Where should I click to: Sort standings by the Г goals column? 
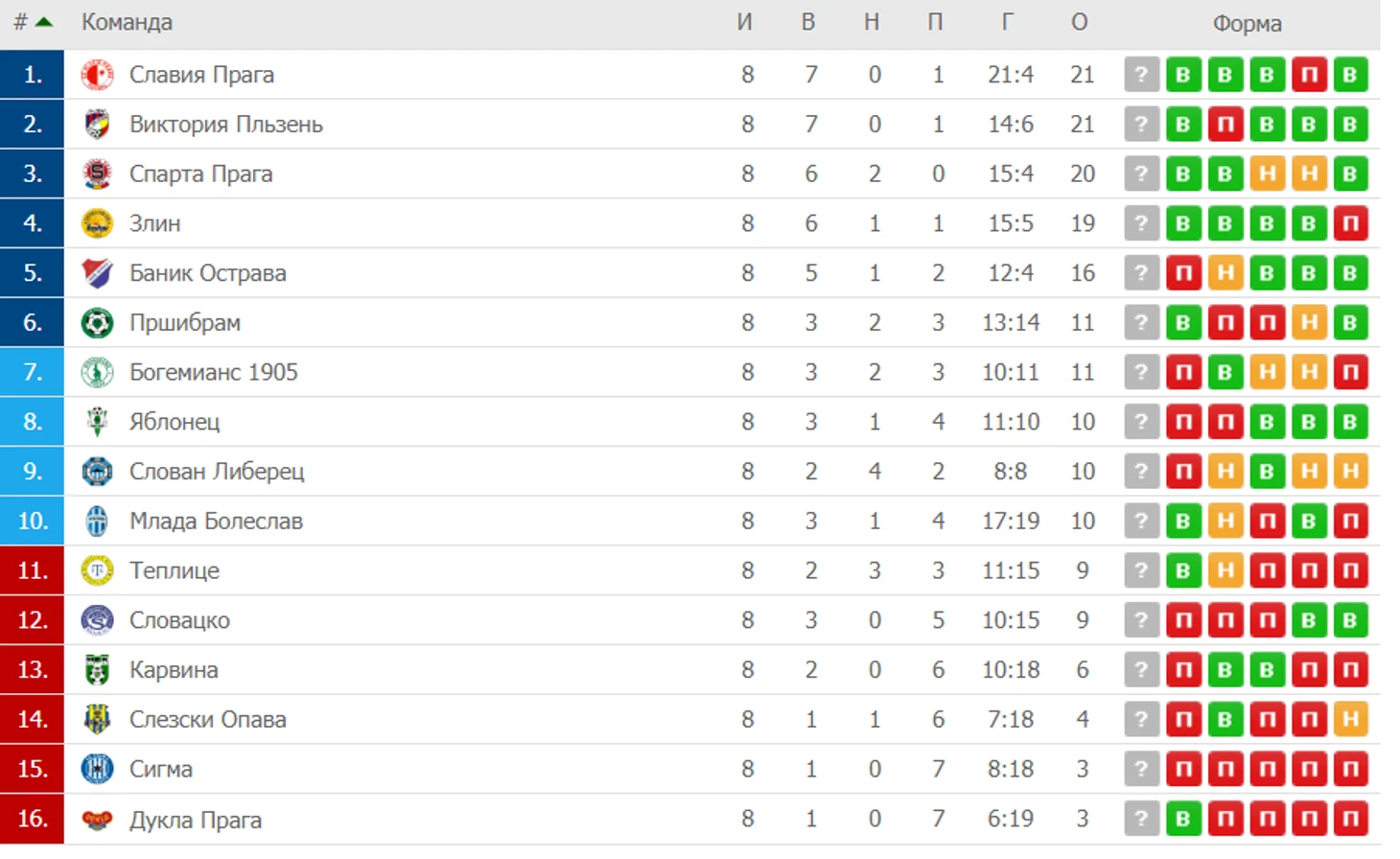(x=1007, y=22)
